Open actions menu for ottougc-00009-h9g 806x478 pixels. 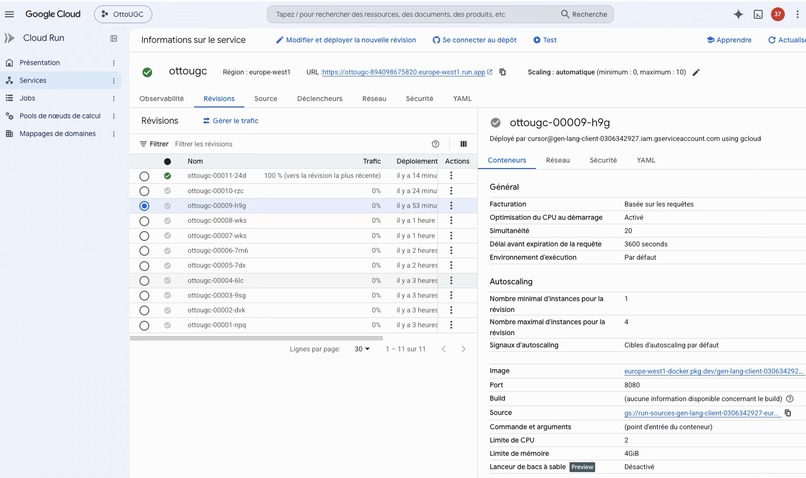451,206
